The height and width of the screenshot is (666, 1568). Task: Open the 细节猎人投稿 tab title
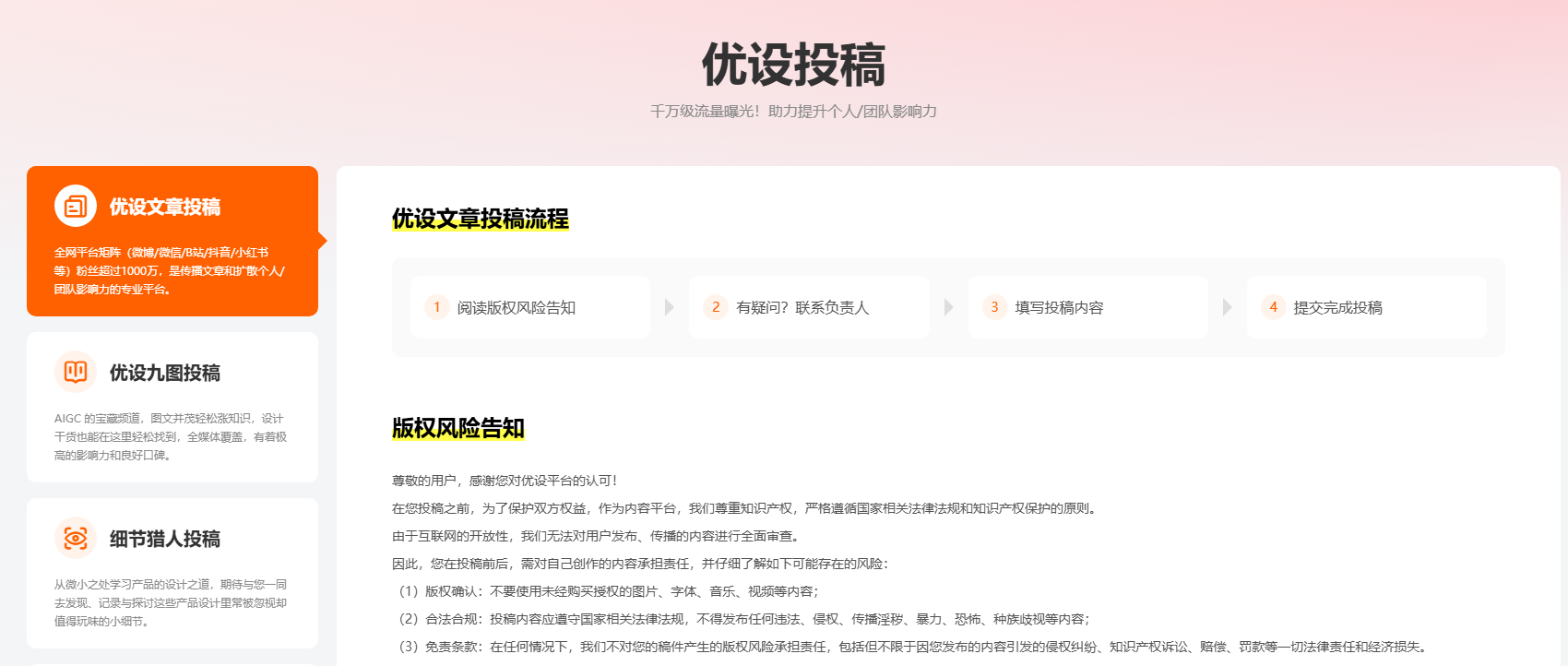point(165,539)
